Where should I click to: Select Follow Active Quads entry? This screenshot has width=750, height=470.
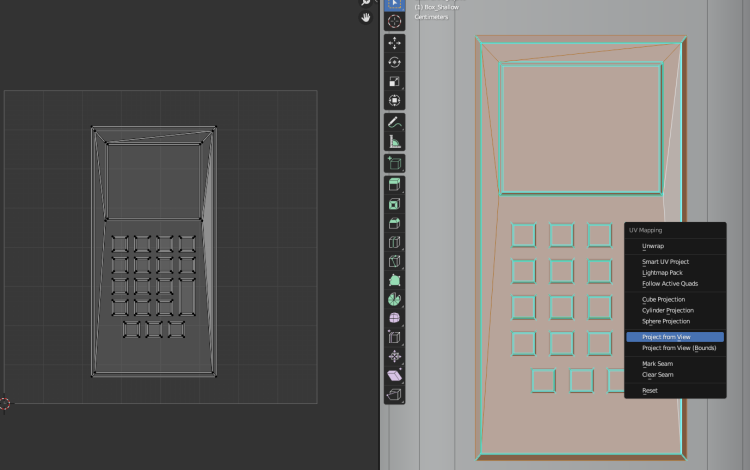670,283
